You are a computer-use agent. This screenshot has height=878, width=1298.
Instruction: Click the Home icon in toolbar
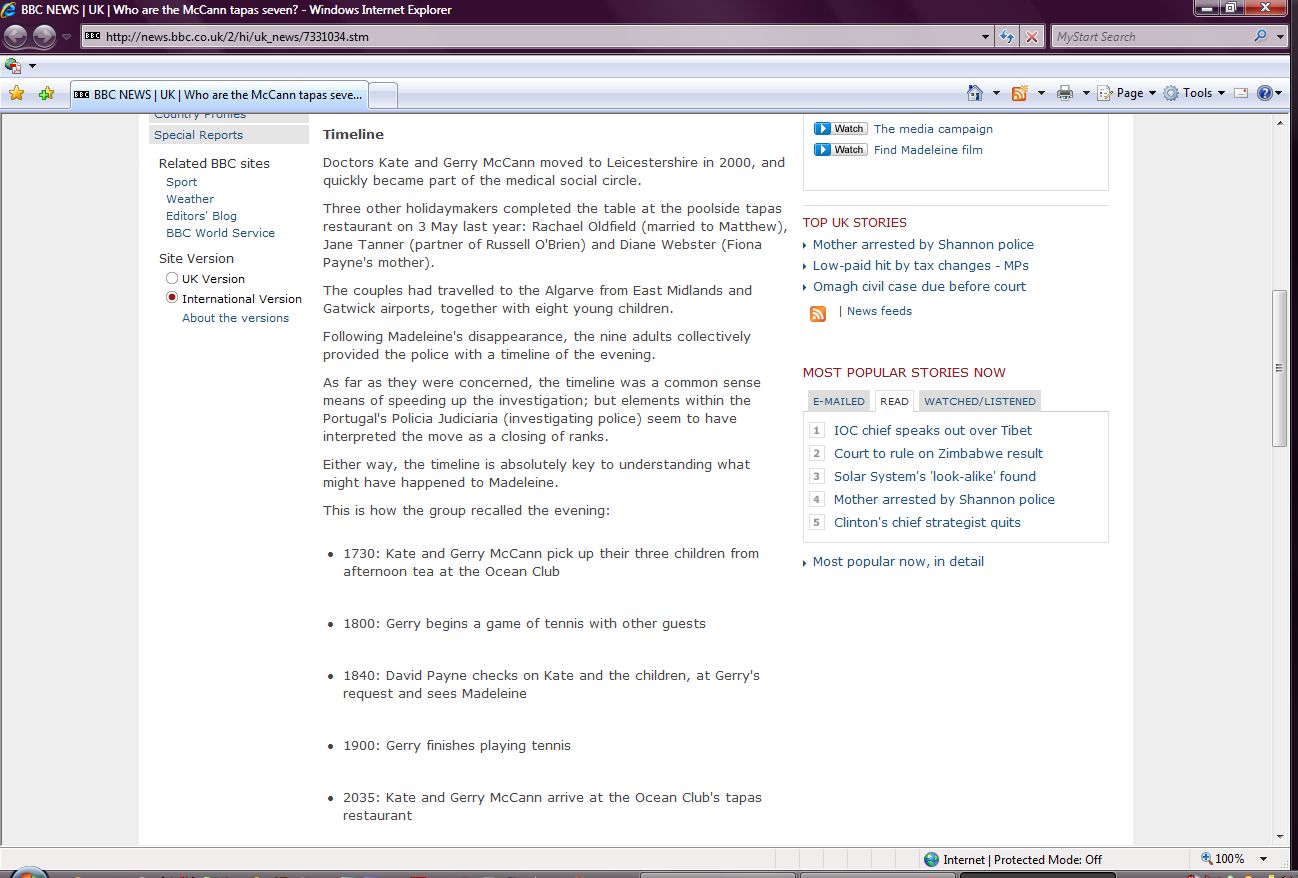tap(975, 93)
